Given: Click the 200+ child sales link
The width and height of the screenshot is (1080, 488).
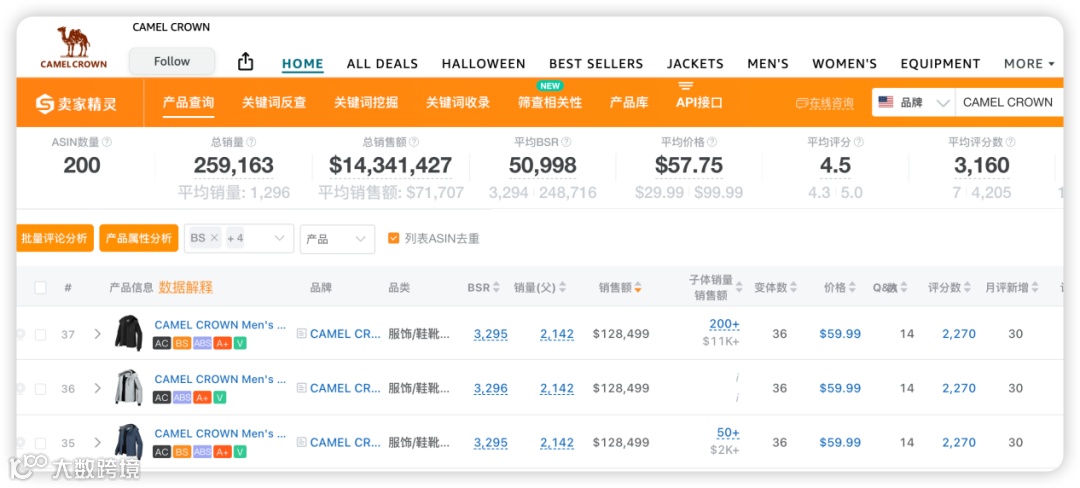Looking at the screenshot, I should (724, 324).
